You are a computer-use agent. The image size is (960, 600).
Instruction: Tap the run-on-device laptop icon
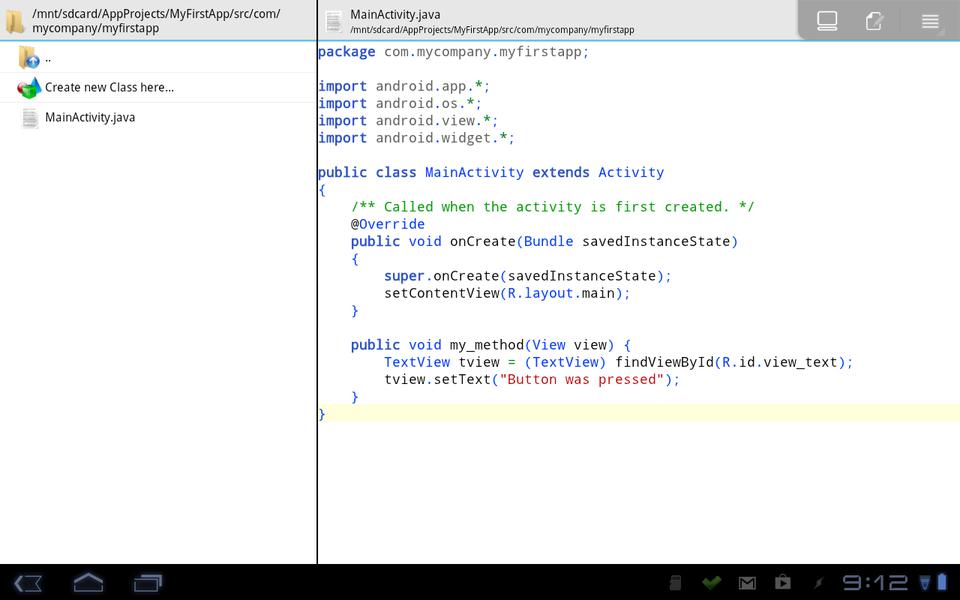[x=827, y=21]
